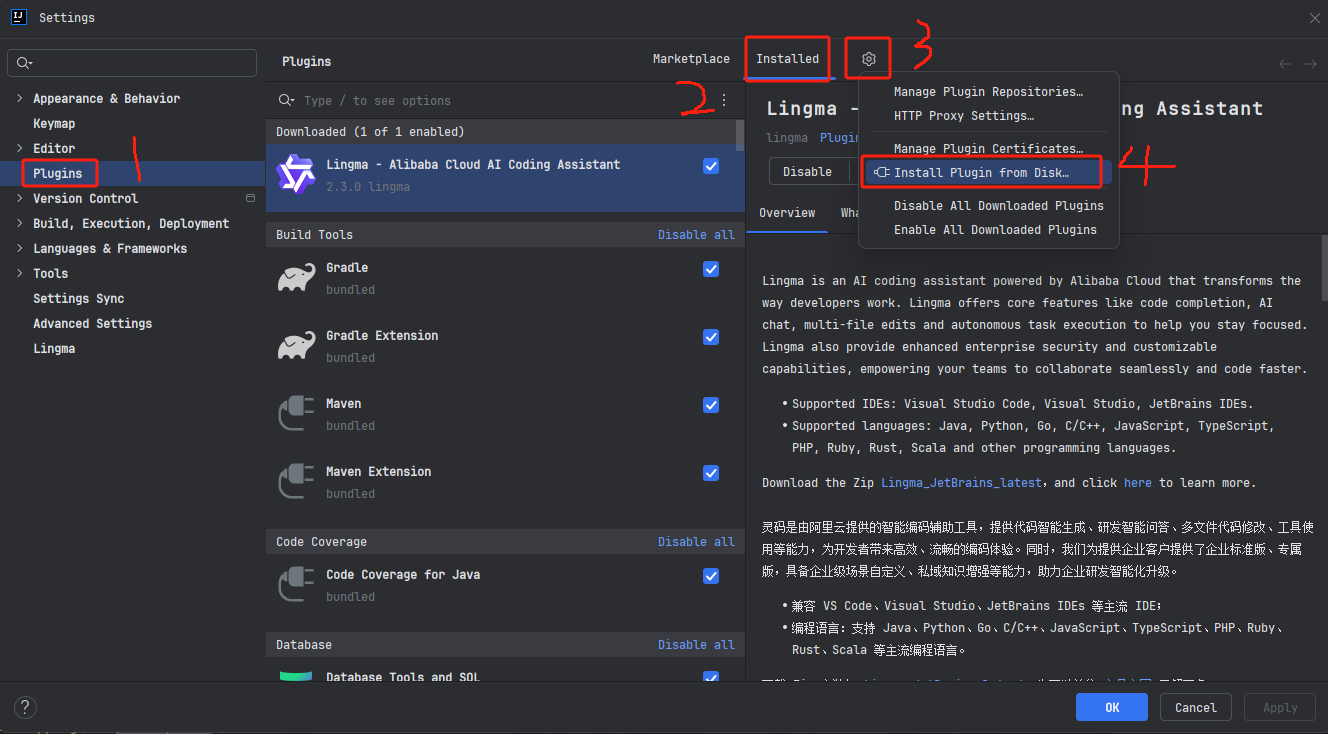Choose Disable All Downloaded Plugins
Viewport: 1328px width, 734px height.
coord(988,206)
